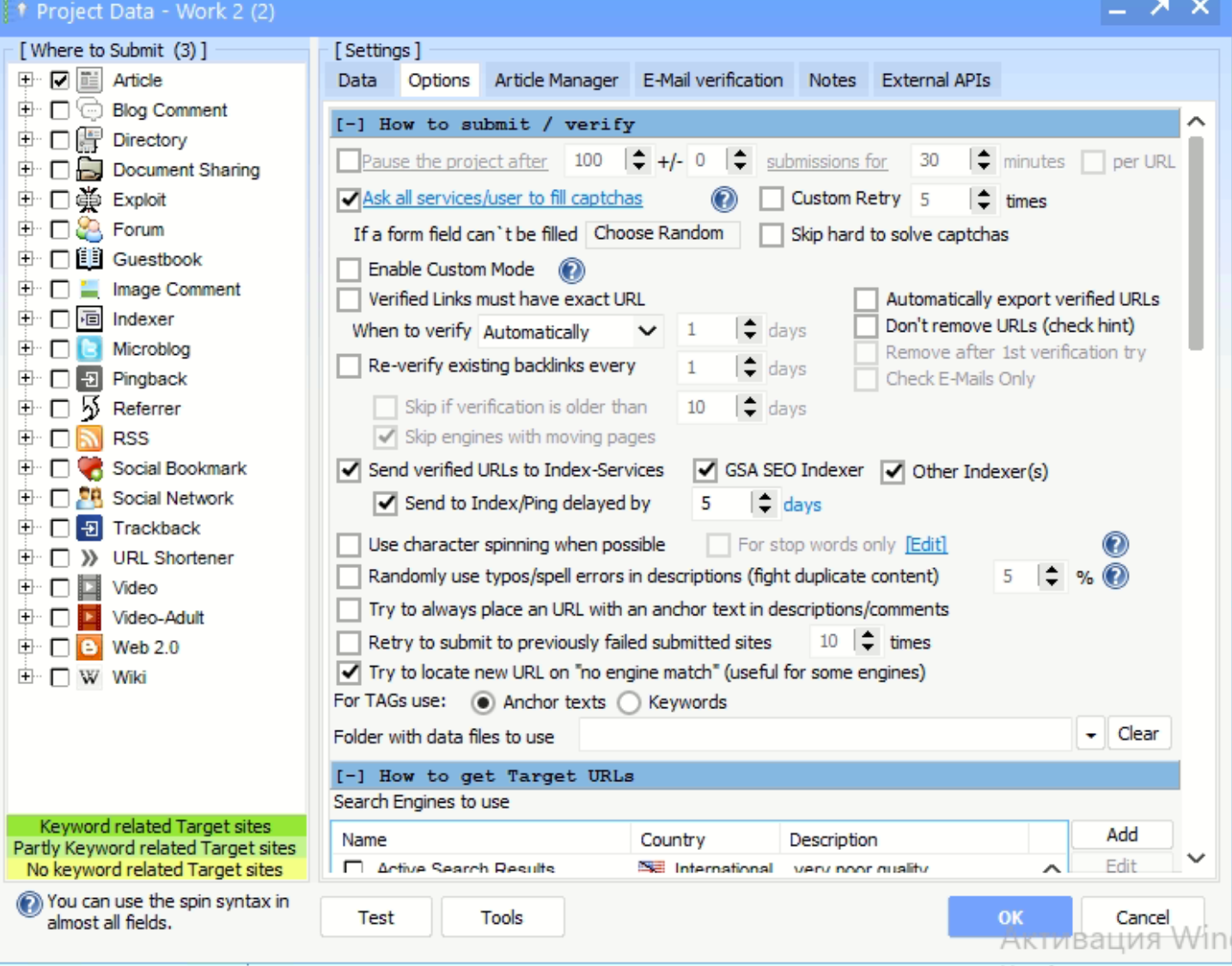
Task: Enable Automatically export verified URLs
Action: [x=866, y=299]
